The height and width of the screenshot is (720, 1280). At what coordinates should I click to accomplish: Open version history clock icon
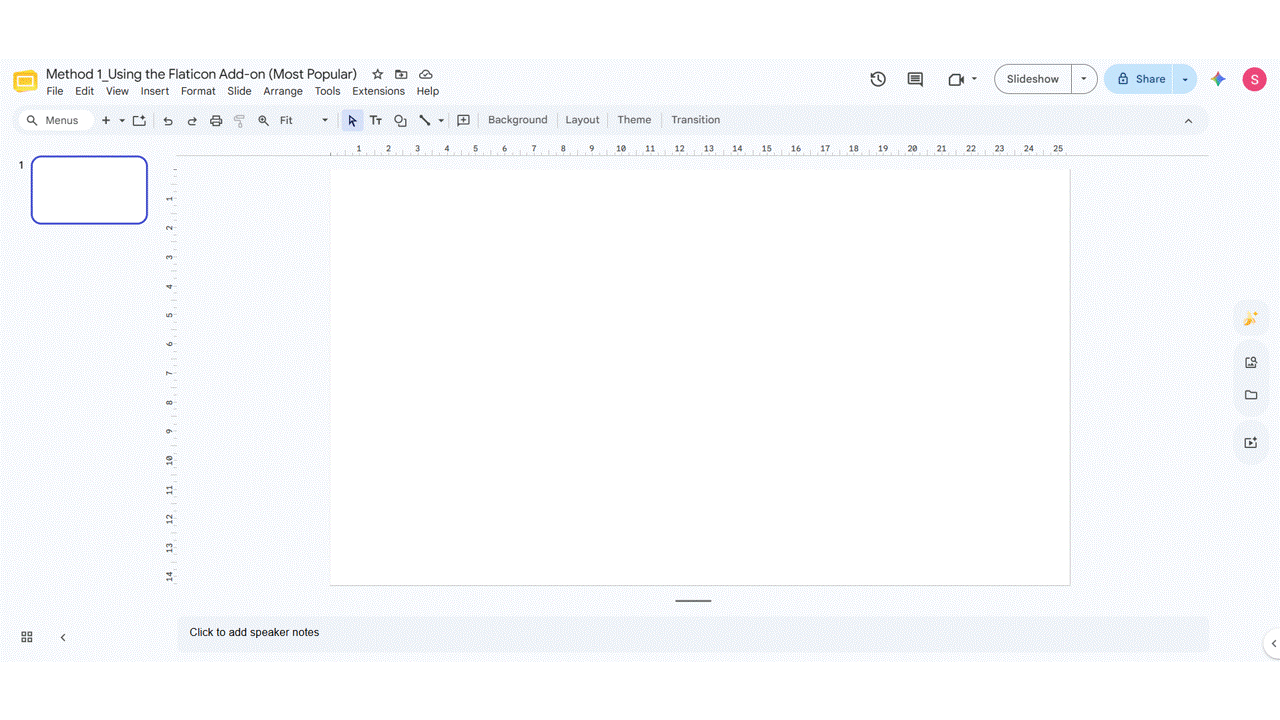click(878, 79)
